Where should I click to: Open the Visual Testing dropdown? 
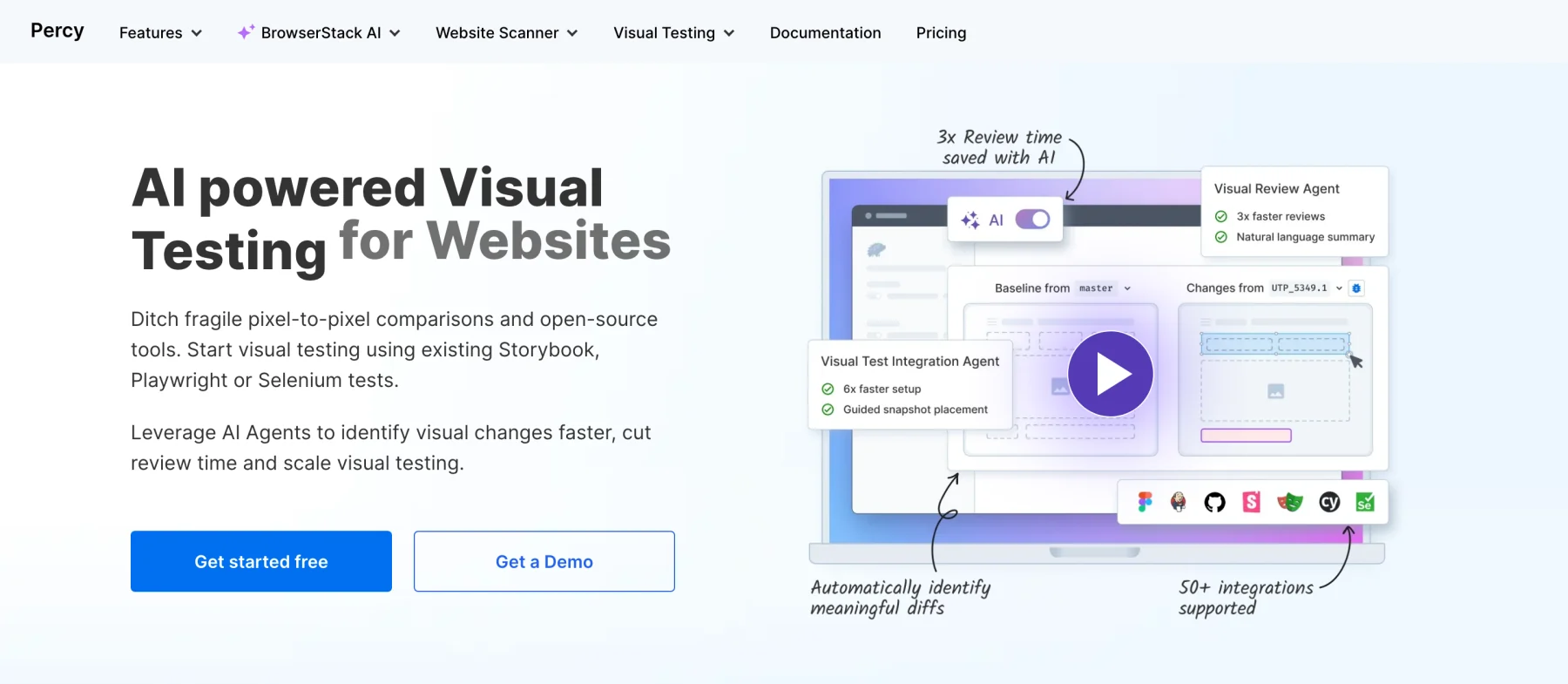coord(673,33)
